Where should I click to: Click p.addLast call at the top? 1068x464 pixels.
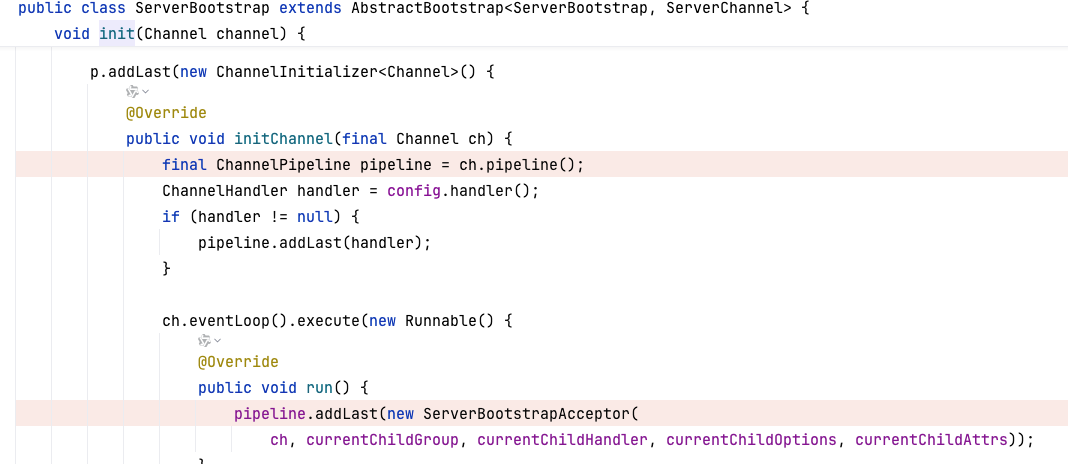pyautogui.click(x=131, y=72)
